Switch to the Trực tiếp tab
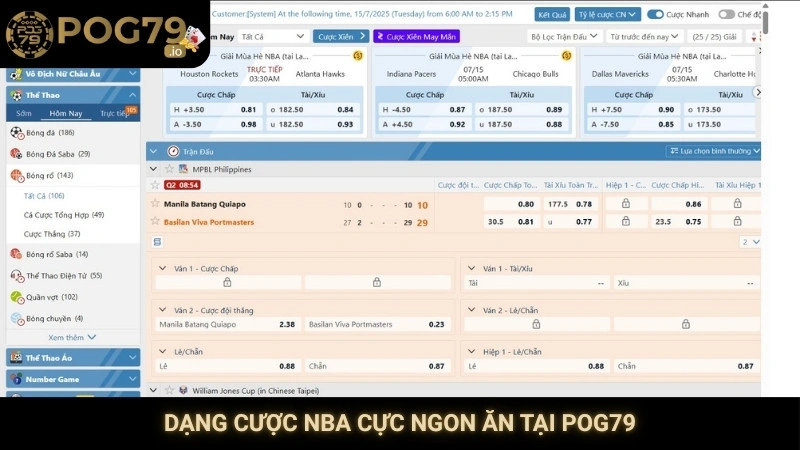The height and width of the screenshot is (450, 800). 115,113
